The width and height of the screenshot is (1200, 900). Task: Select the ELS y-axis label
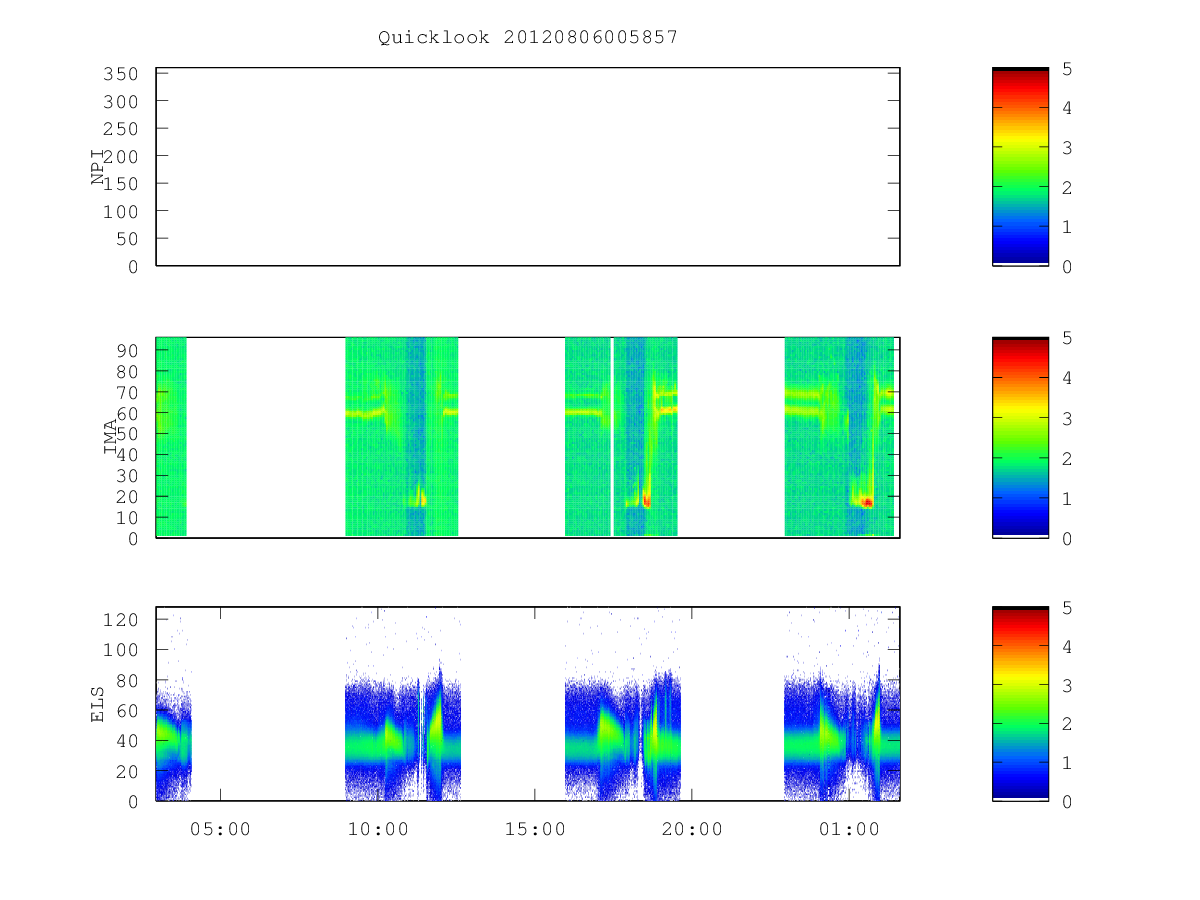point(98,703)
